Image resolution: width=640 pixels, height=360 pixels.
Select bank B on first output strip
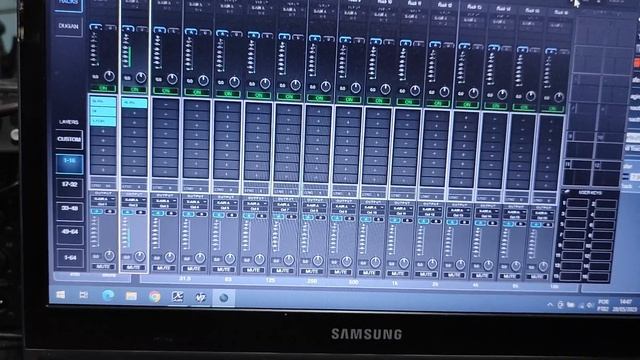(110, 212)
